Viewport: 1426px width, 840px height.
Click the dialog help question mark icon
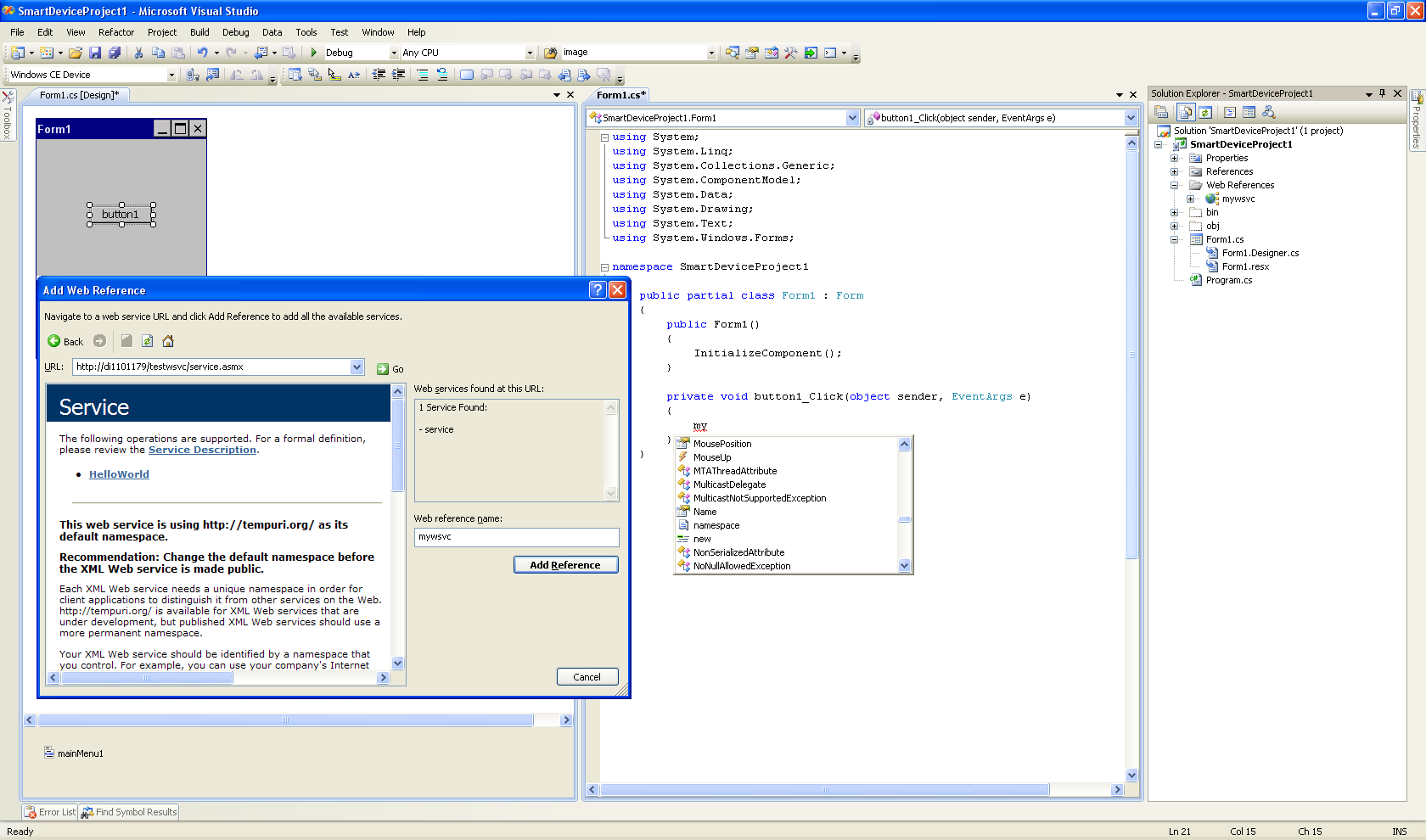[598, 290]
